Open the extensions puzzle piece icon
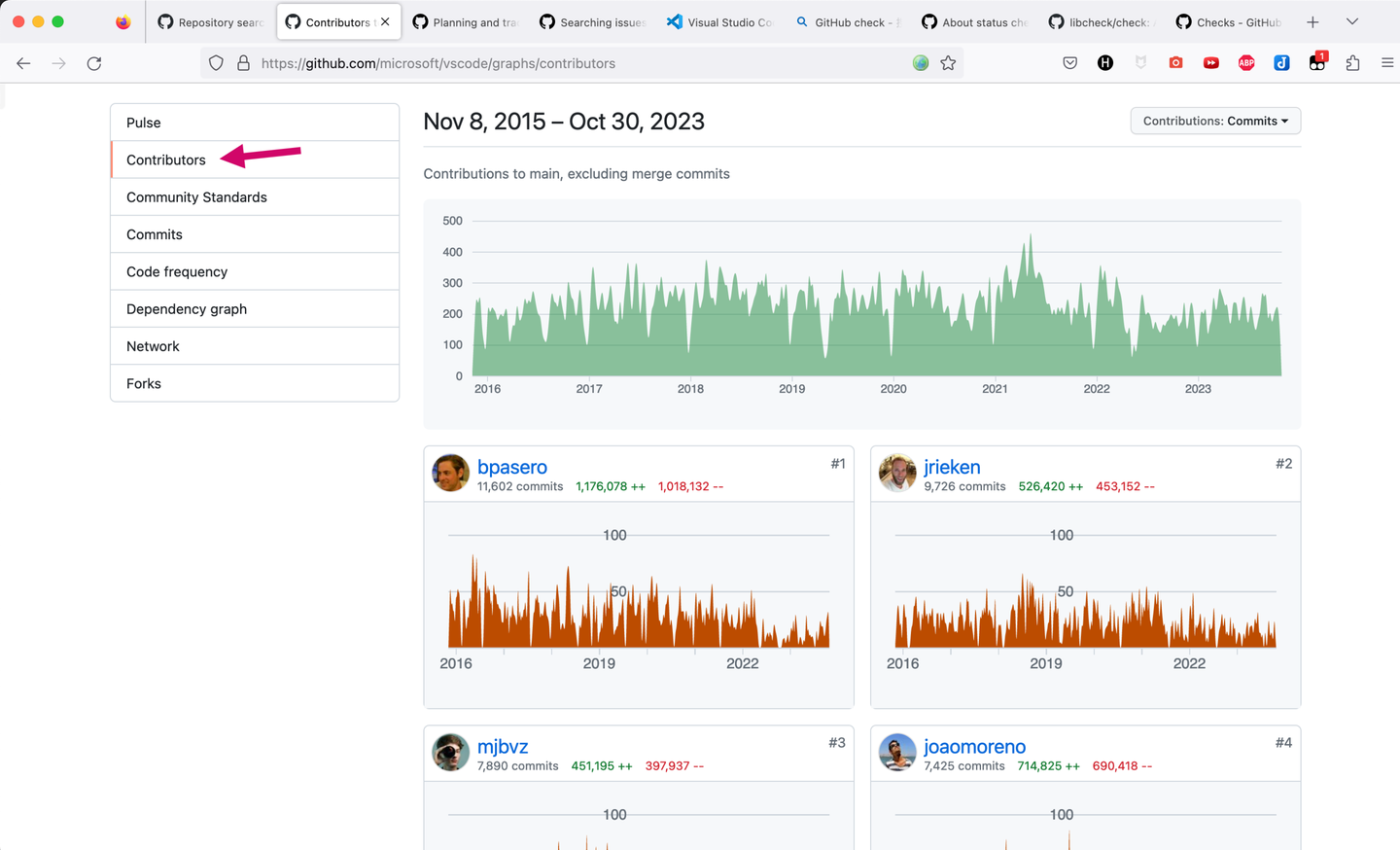1400x850 pixels. coord(1352,63)
